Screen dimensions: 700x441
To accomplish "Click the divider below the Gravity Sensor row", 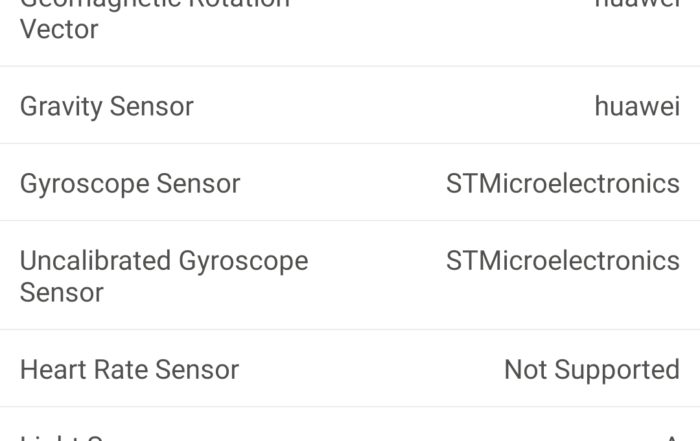I will click(x=350, y=143).
